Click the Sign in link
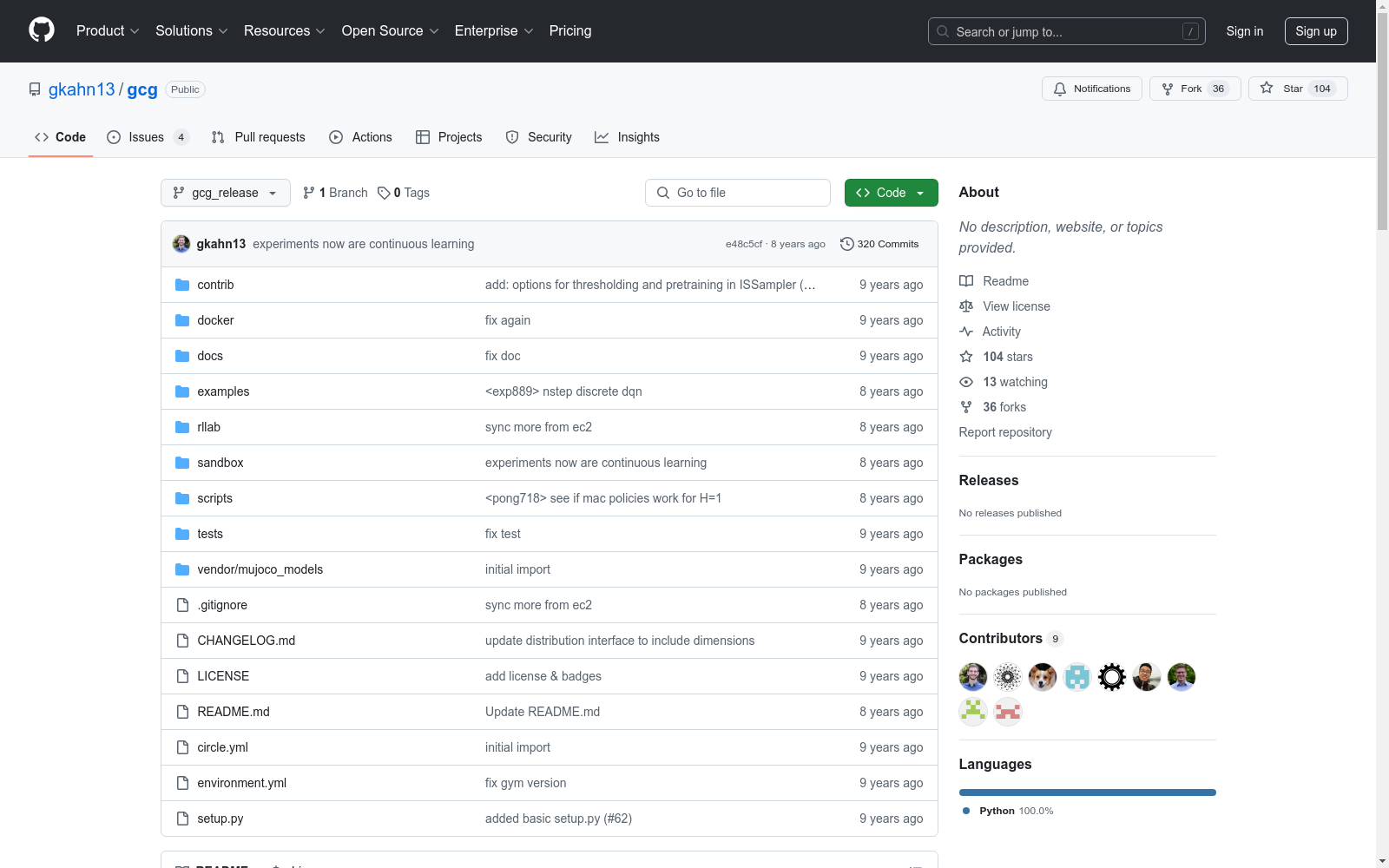The width and height of the screenshot is (1389, 868). [1245, 31]
